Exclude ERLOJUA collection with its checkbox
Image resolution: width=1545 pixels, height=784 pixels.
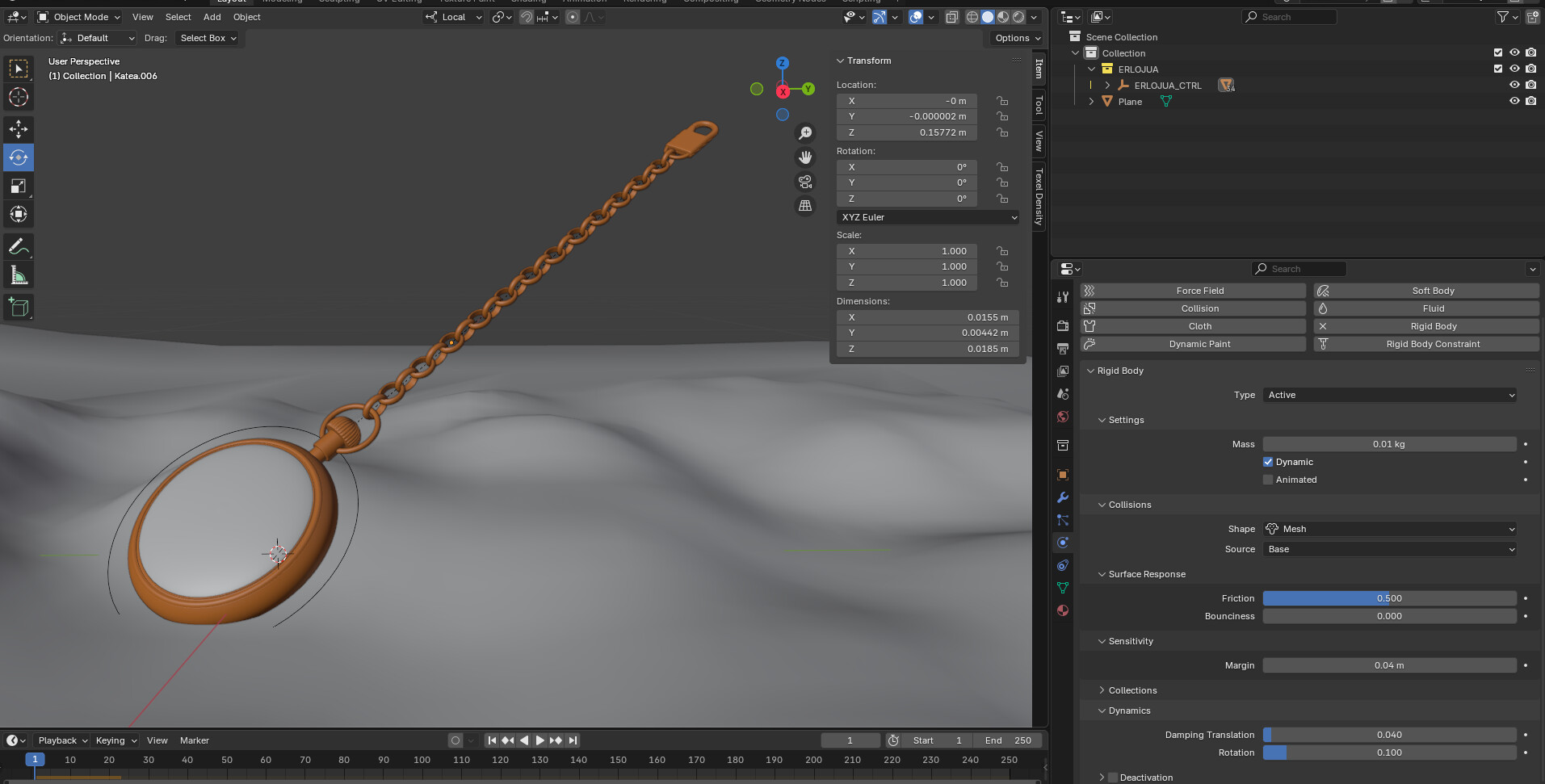coord(1498,69)
